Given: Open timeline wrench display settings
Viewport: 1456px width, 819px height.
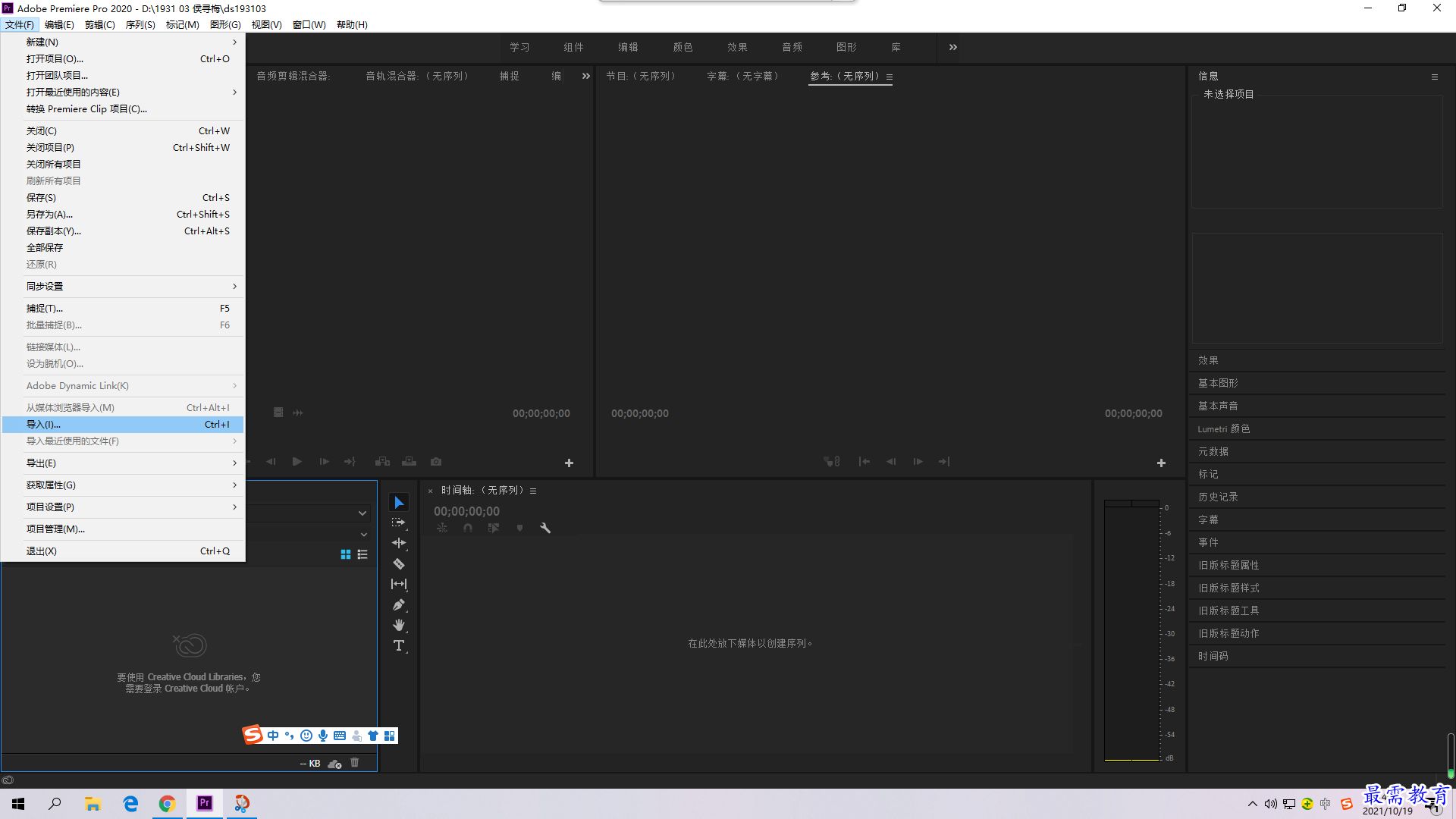Looking at the screenshot, I should tap(545, 528).
